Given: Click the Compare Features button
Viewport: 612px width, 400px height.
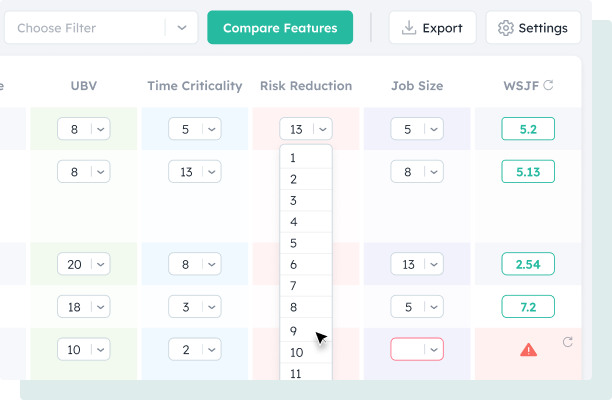Looking at the screenshot, I should click(x=280, y=28).
